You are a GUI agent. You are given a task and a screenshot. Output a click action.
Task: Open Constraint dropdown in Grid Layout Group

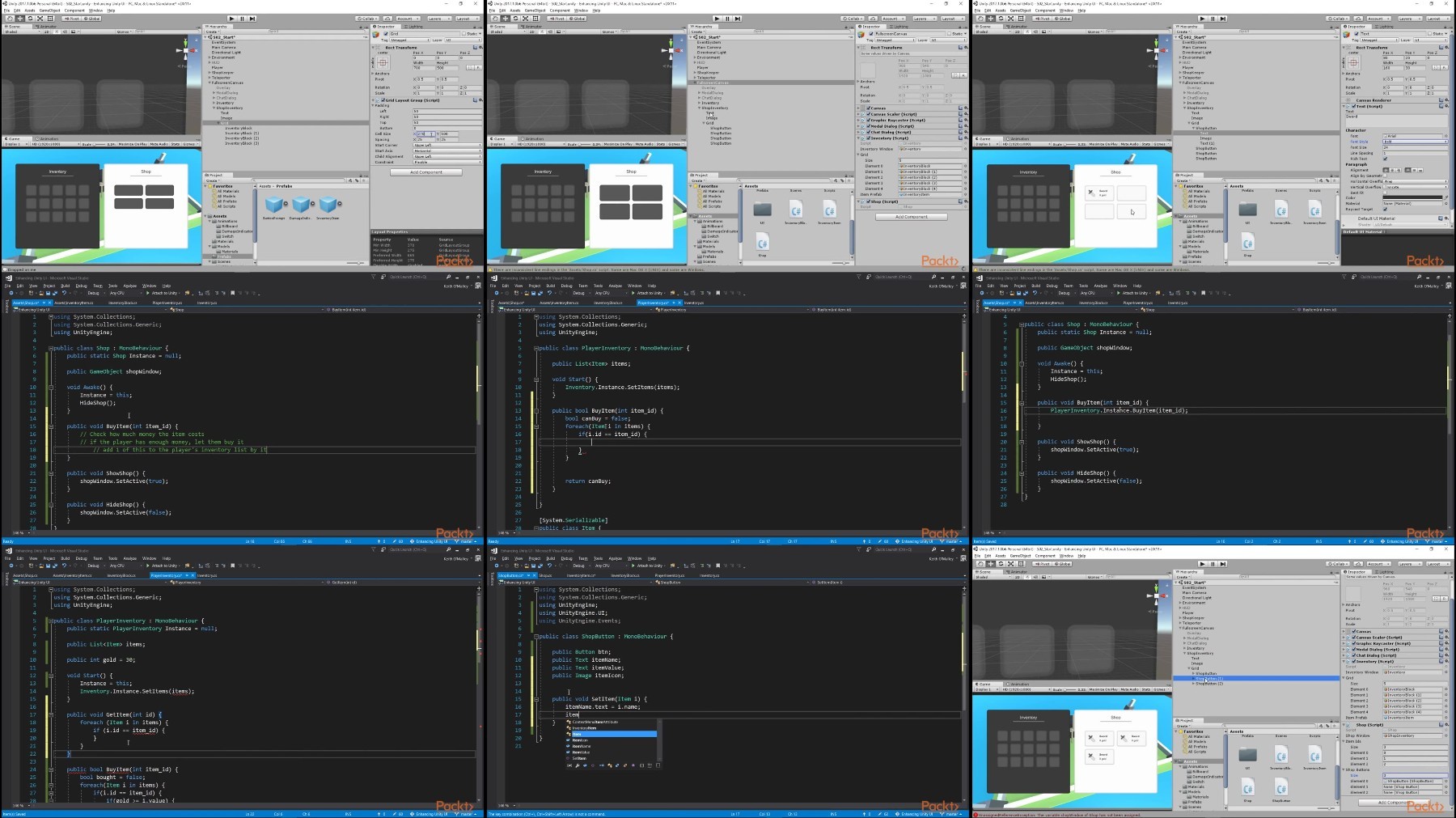(x=447, y=162)
